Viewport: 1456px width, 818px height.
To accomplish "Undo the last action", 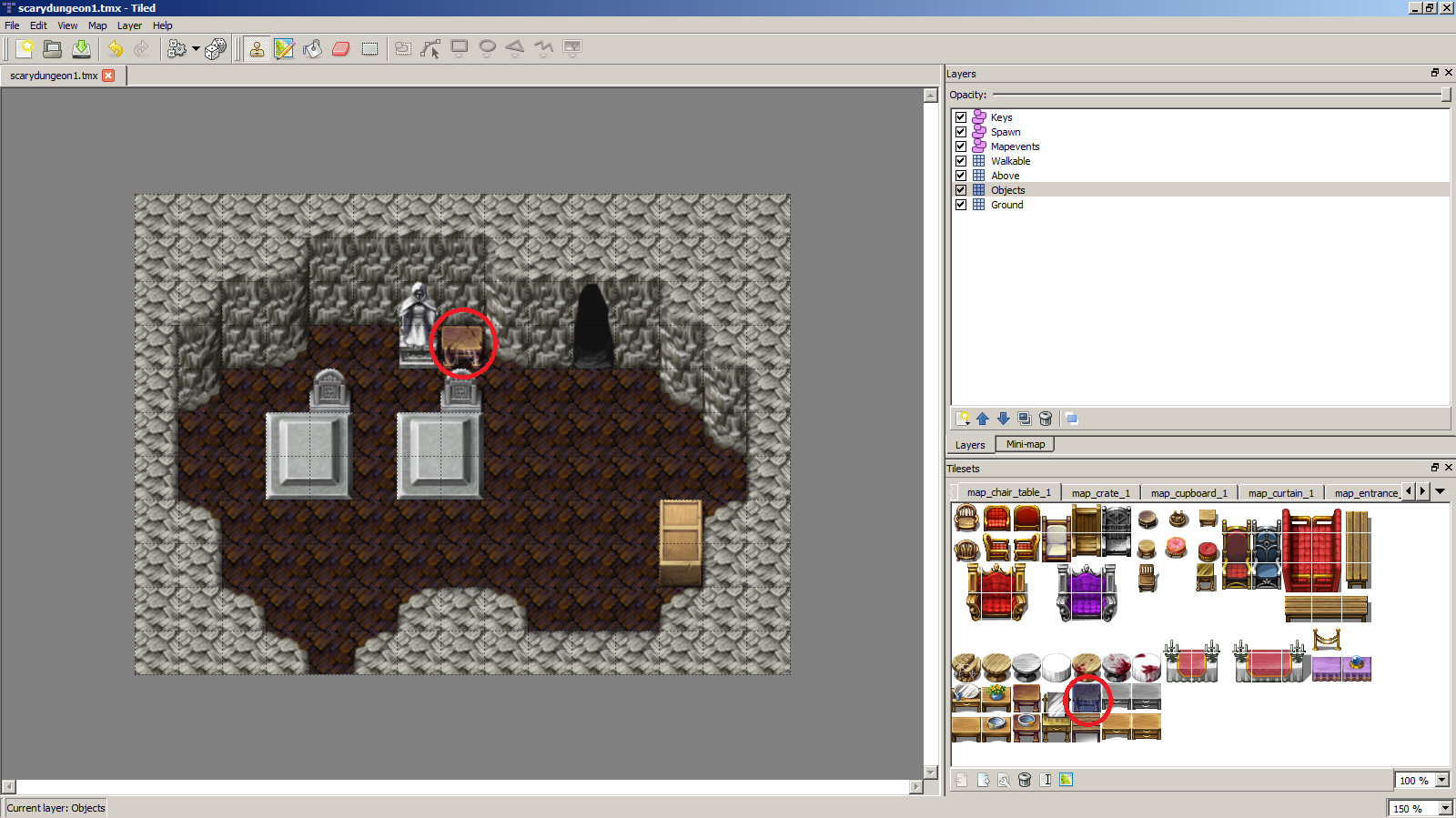I will [x=116, y=48].
